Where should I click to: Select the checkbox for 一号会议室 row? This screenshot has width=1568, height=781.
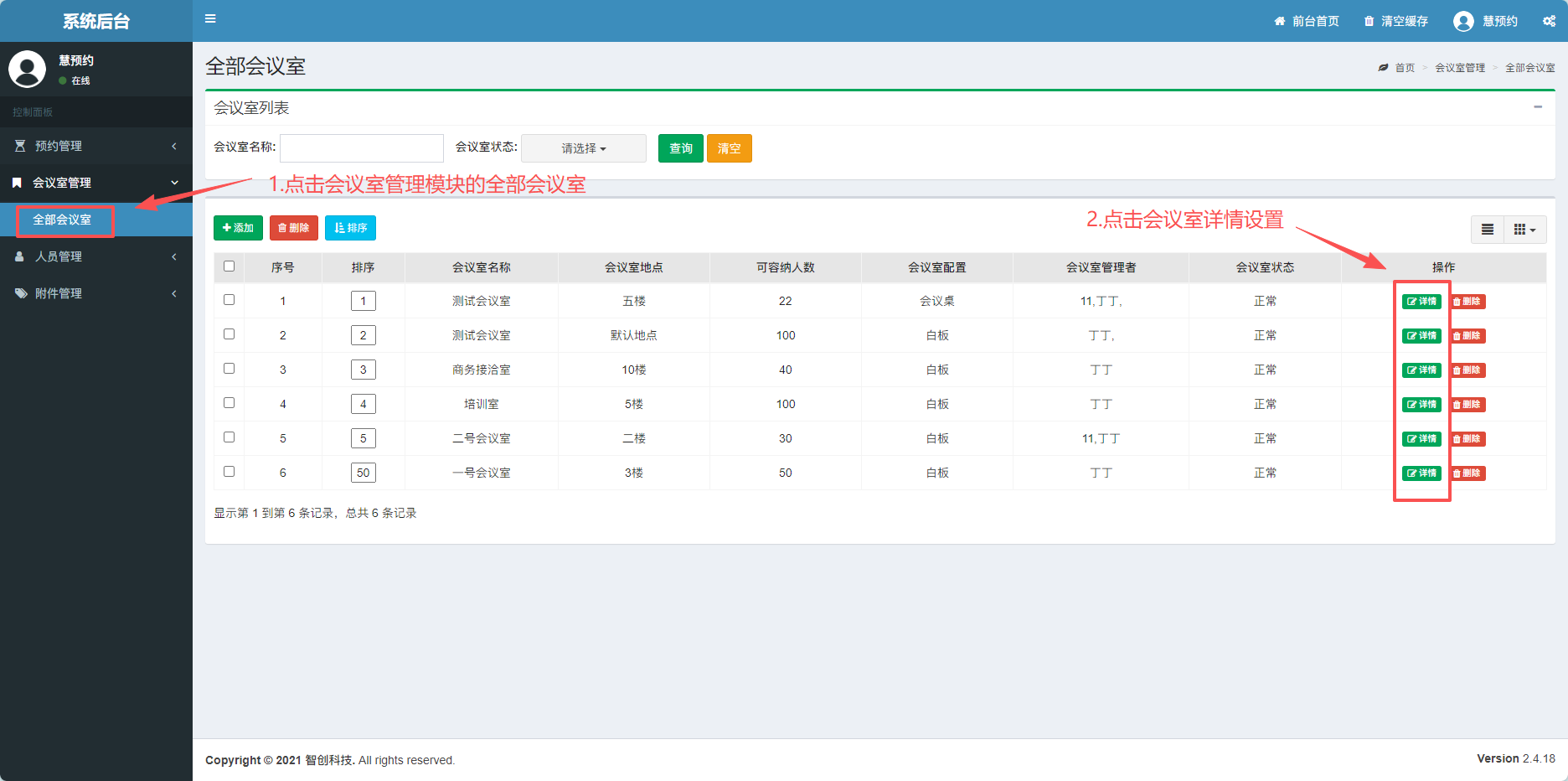(x=229, y=472)
